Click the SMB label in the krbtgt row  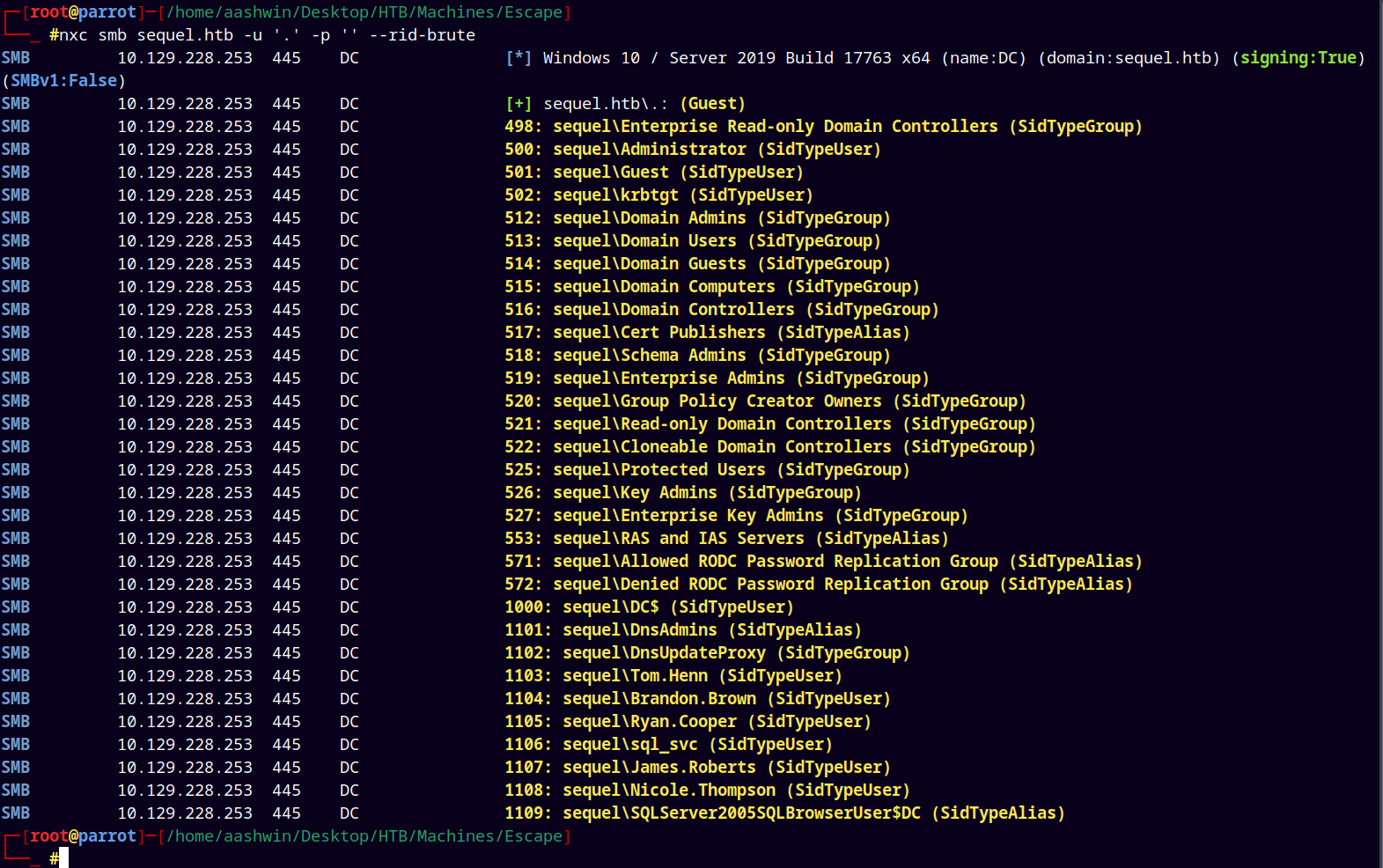click(x=16, y=195)
